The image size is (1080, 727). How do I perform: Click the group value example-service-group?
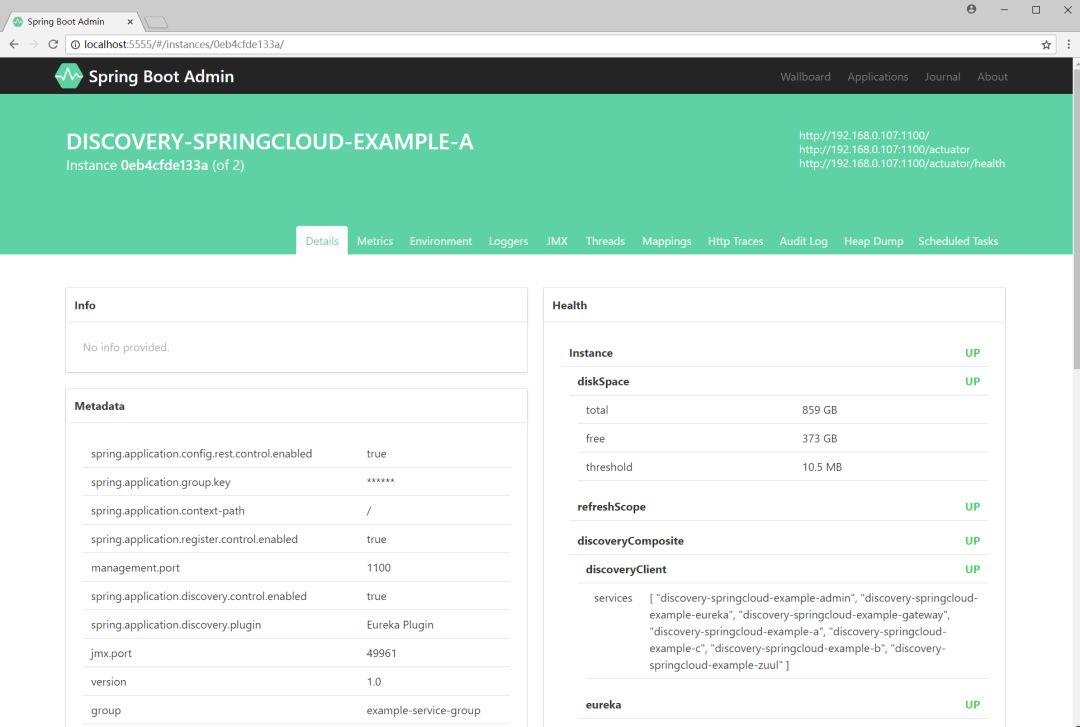pos(424,710)
